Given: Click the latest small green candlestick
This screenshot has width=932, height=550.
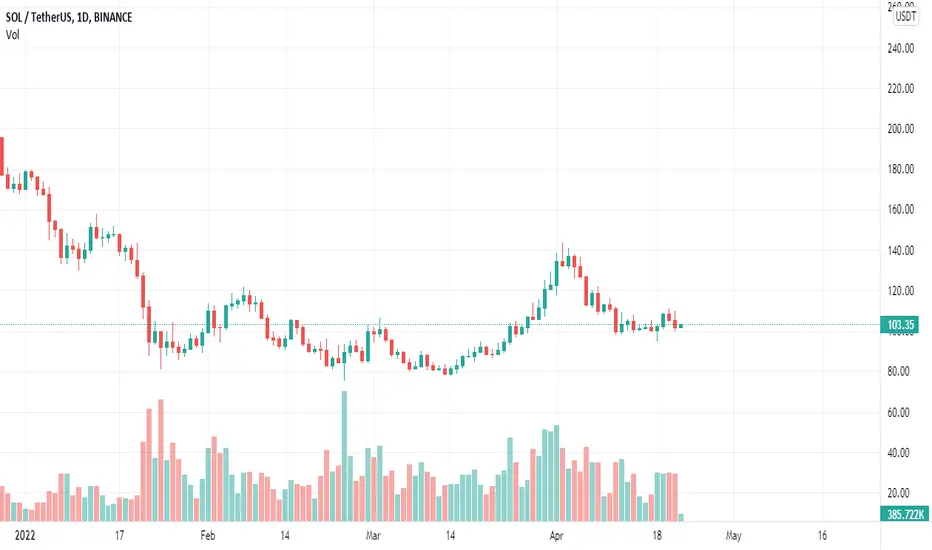Looking at the screenshot, I should (x=681, y=326).
